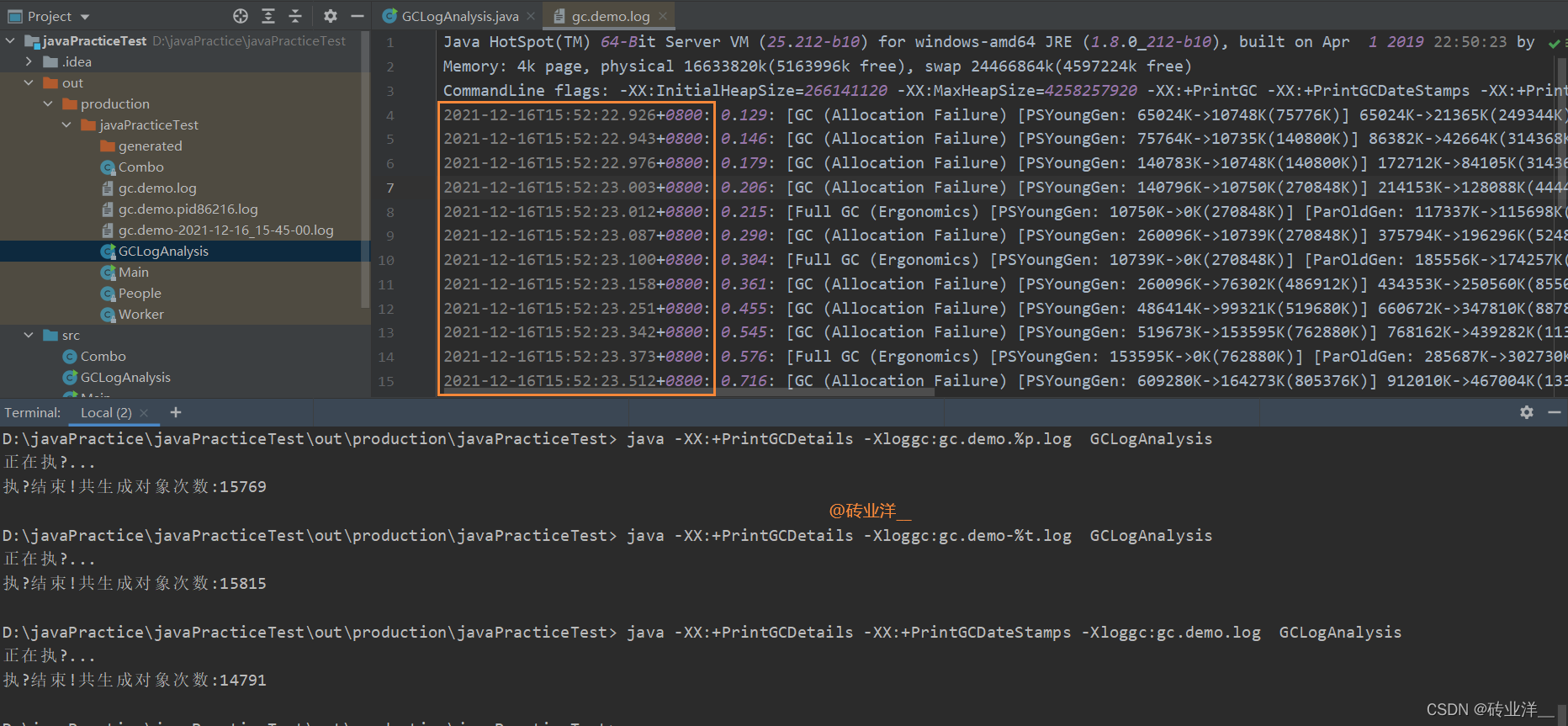Close the gc.demo.log tab
Viewport: 1568px width, 726px height.
(663, 16)
